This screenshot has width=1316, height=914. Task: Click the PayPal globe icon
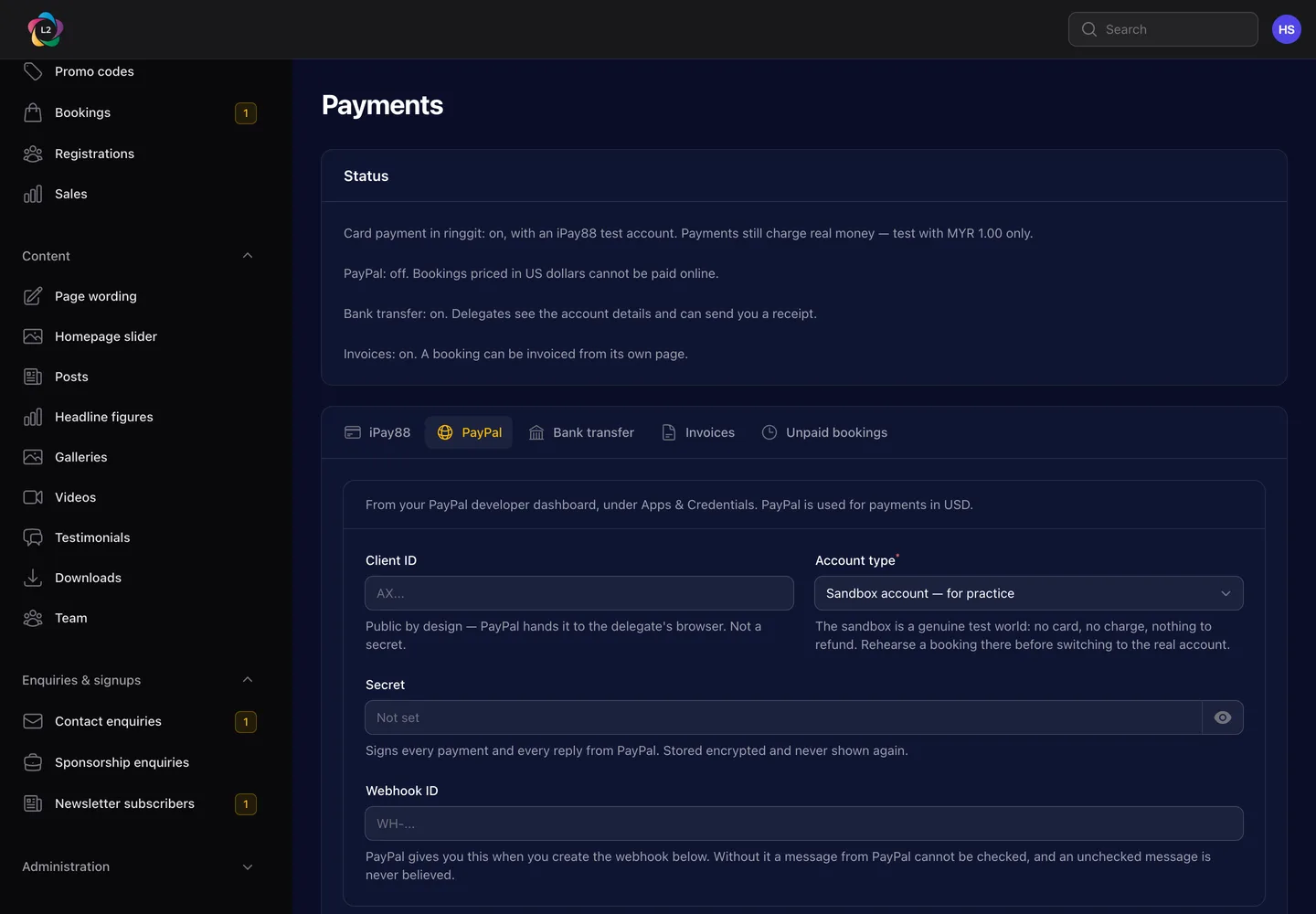[445, 432]
